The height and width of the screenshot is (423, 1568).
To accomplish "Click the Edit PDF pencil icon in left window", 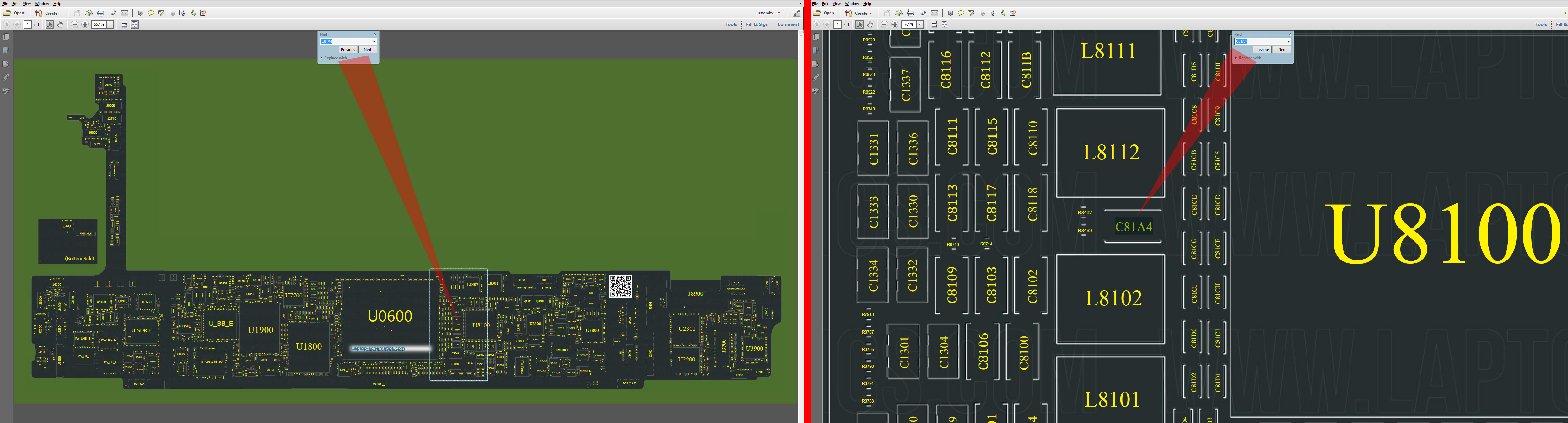I will coord(113,13).
